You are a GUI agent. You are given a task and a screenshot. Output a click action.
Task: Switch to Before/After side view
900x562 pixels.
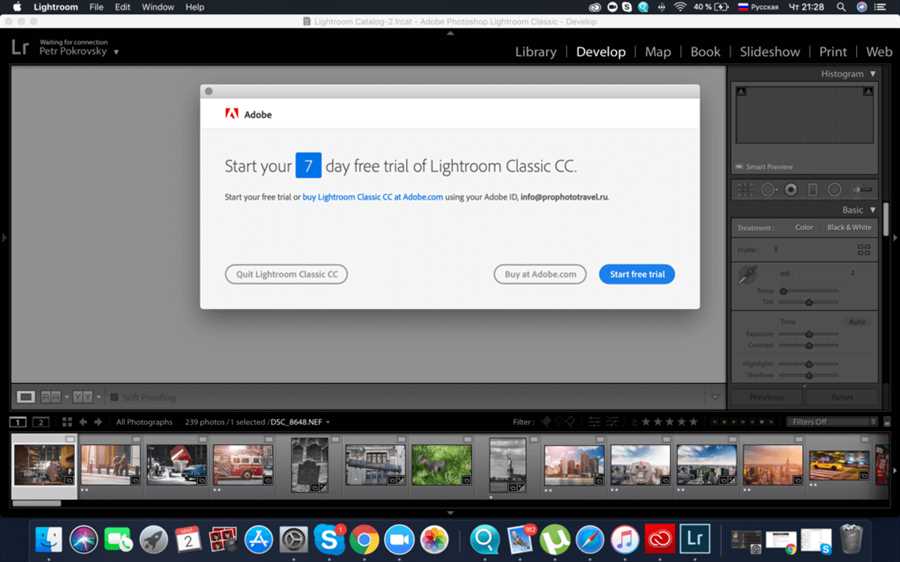[x=51, y=397]
